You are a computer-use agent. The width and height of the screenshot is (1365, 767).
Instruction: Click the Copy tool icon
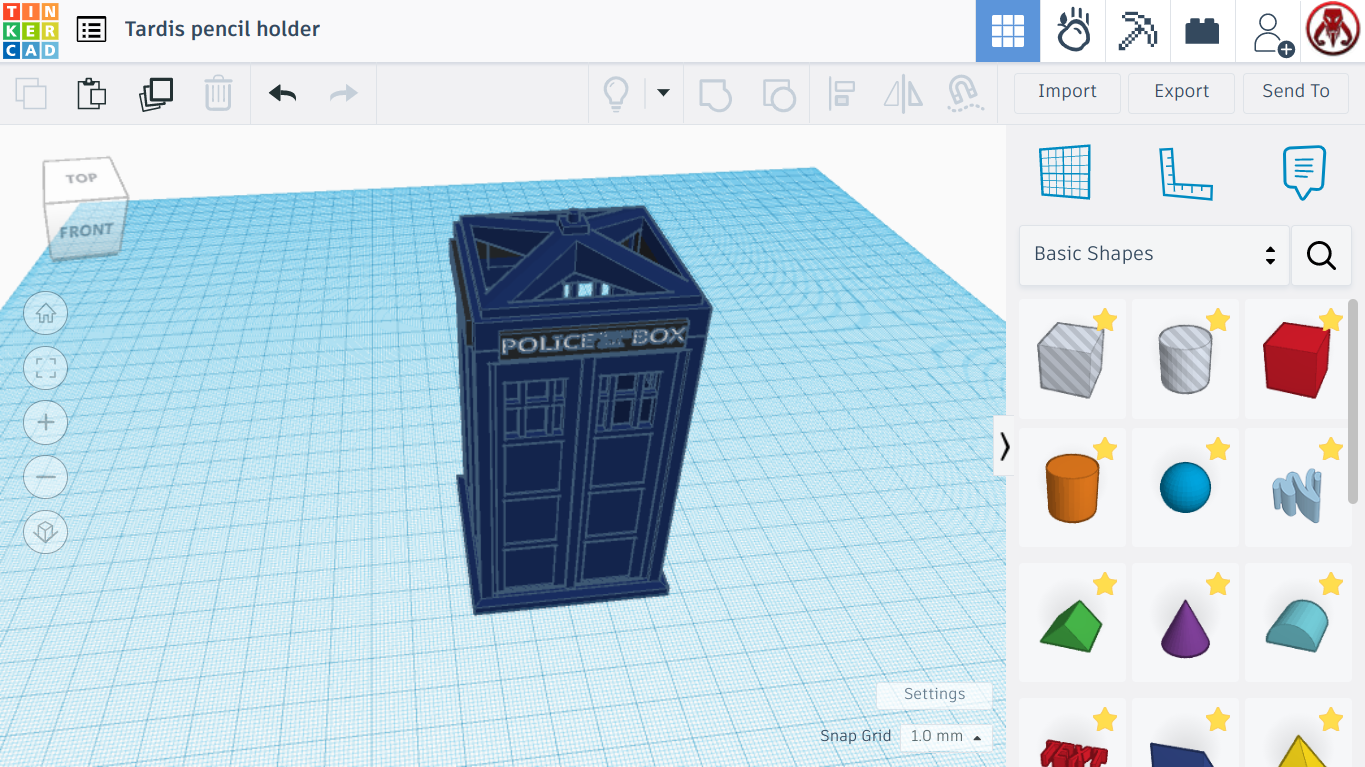click(x=31, y=94)
